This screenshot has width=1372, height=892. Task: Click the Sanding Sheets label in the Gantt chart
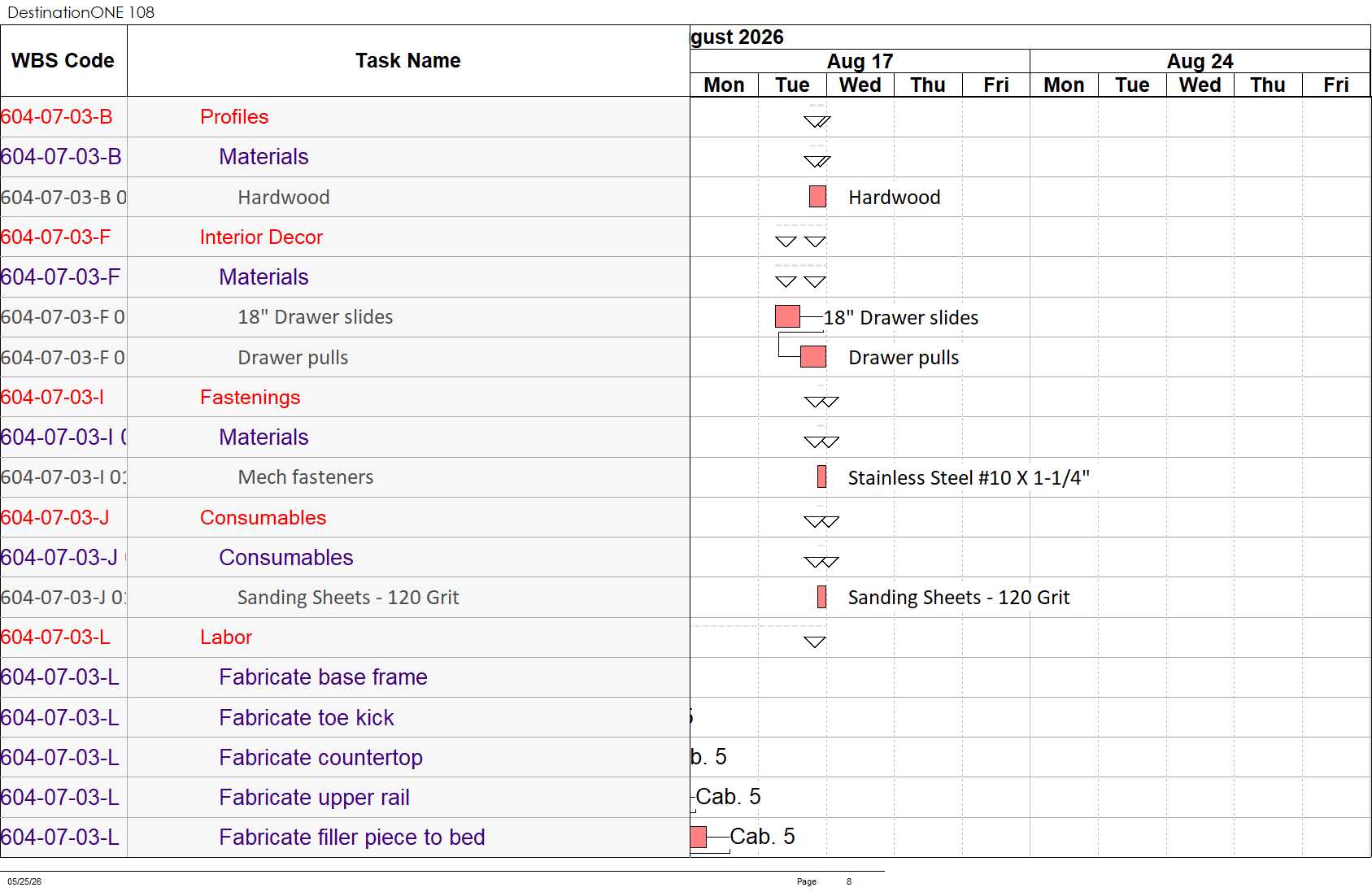(x=959, y=598)
